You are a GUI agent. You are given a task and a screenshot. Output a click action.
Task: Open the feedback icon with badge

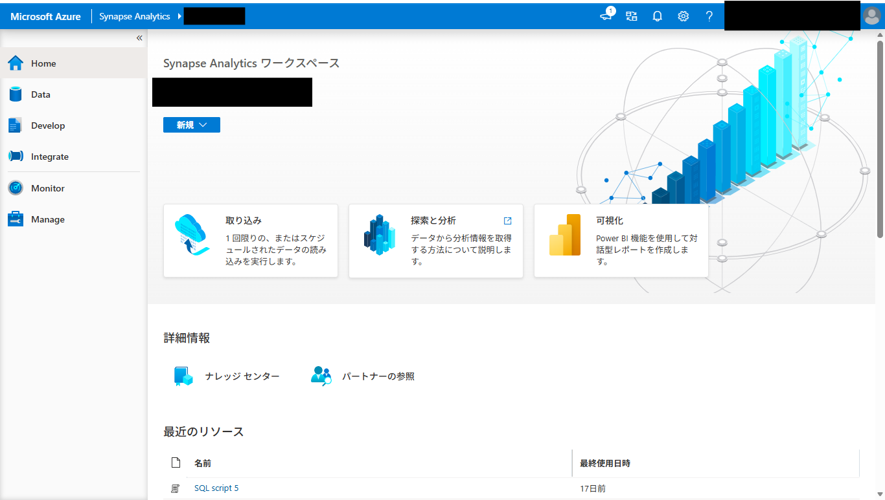point(606,16)
